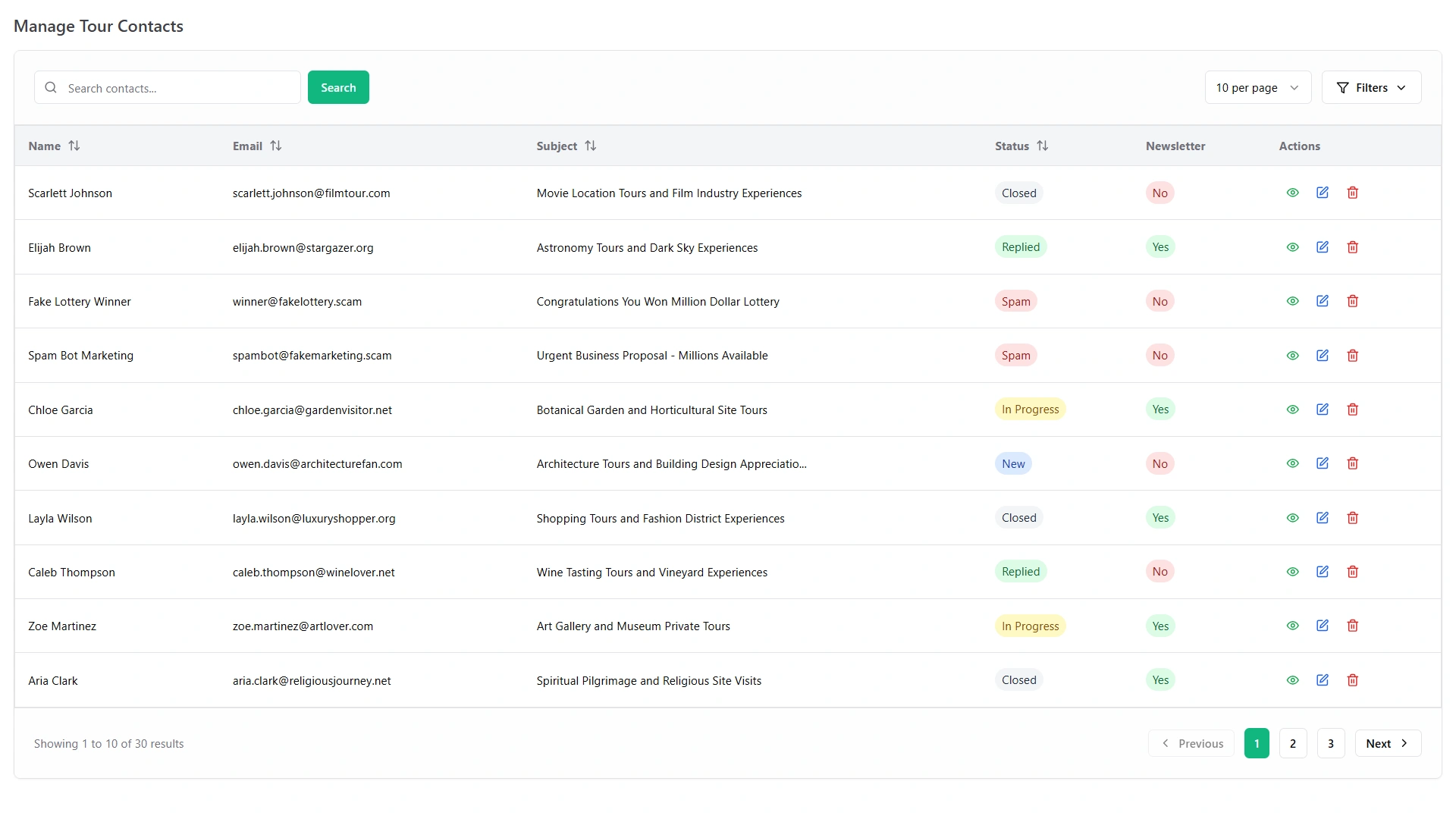
Task: Edit Scarlett Johnson contact
Action: [x=1323, y=193]
